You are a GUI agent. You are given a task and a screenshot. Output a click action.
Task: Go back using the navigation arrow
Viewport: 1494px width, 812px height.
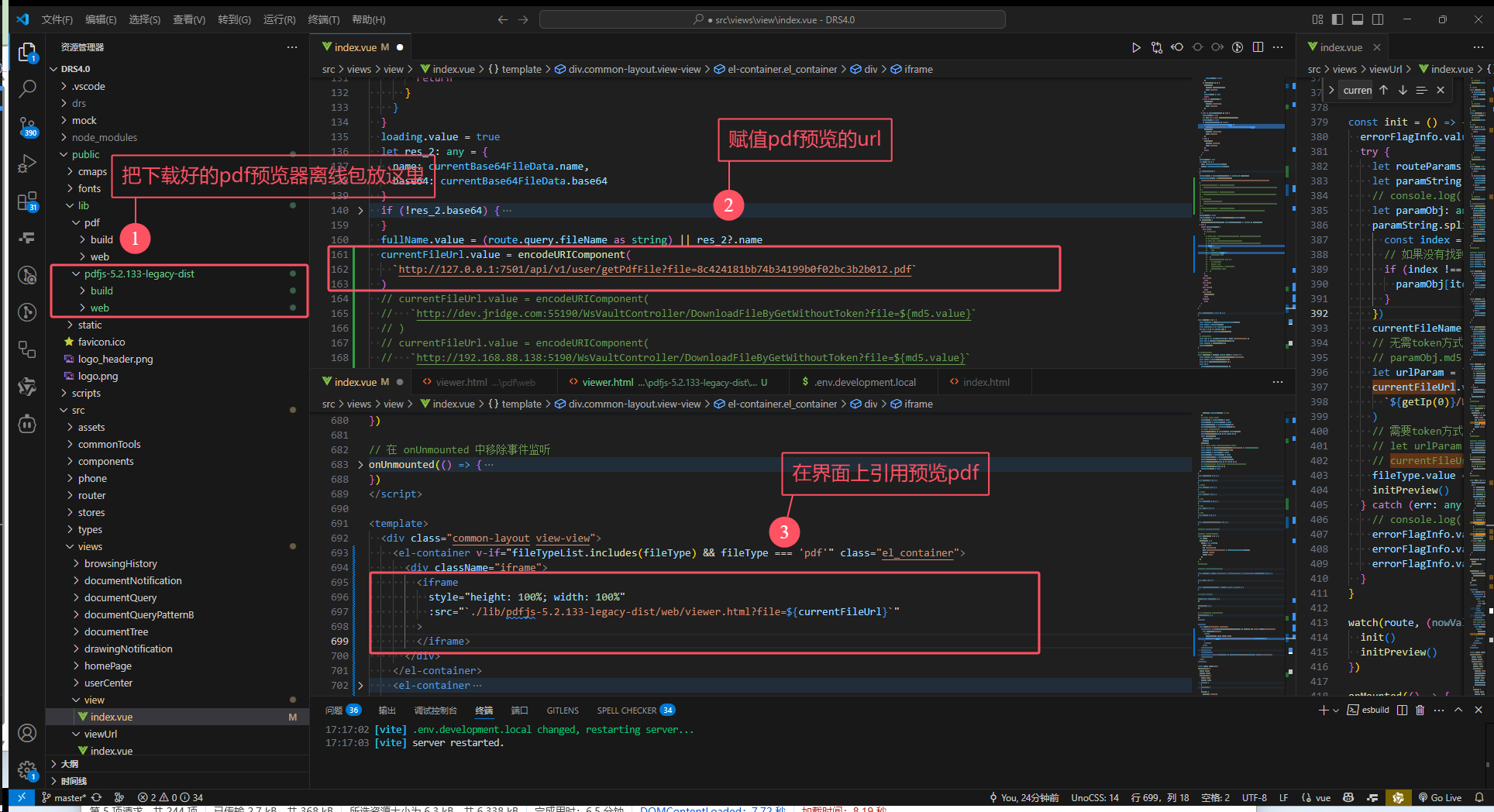503,19
